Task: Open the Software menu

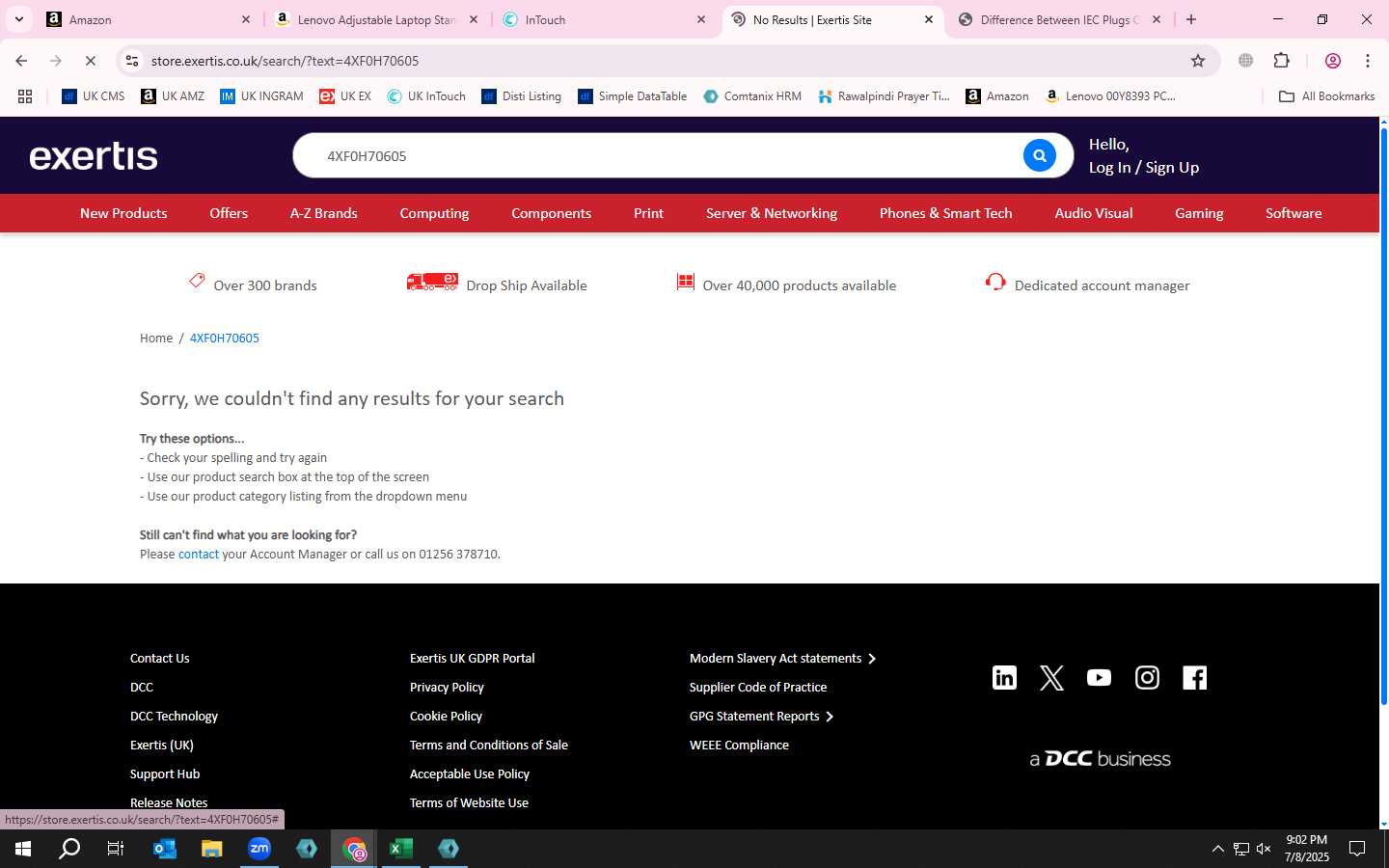Action: (x=1294, y=213)
